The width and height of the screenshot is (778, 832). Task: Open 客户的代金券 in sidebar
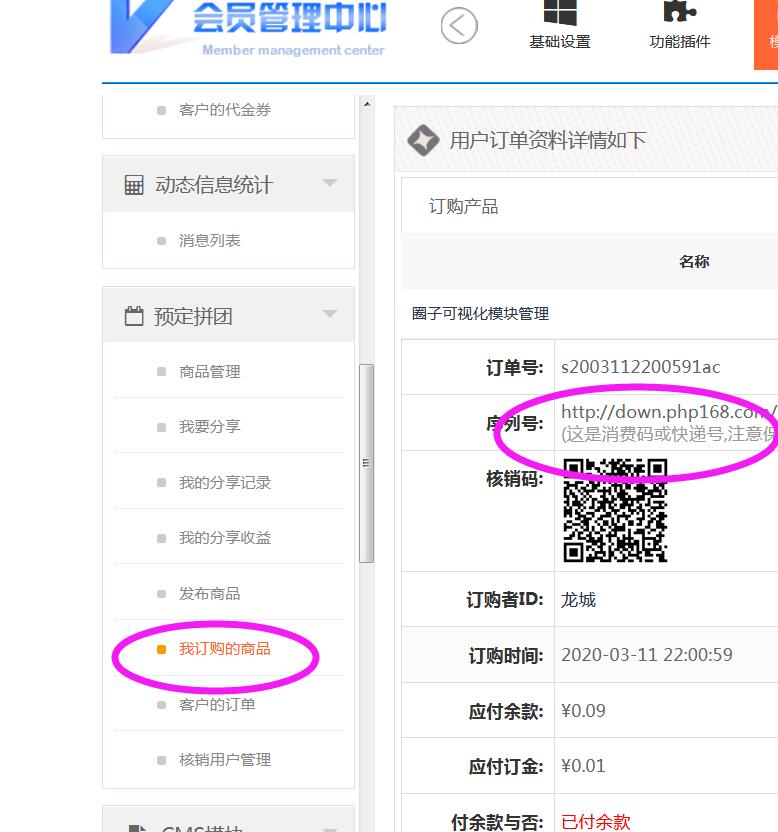224,110
